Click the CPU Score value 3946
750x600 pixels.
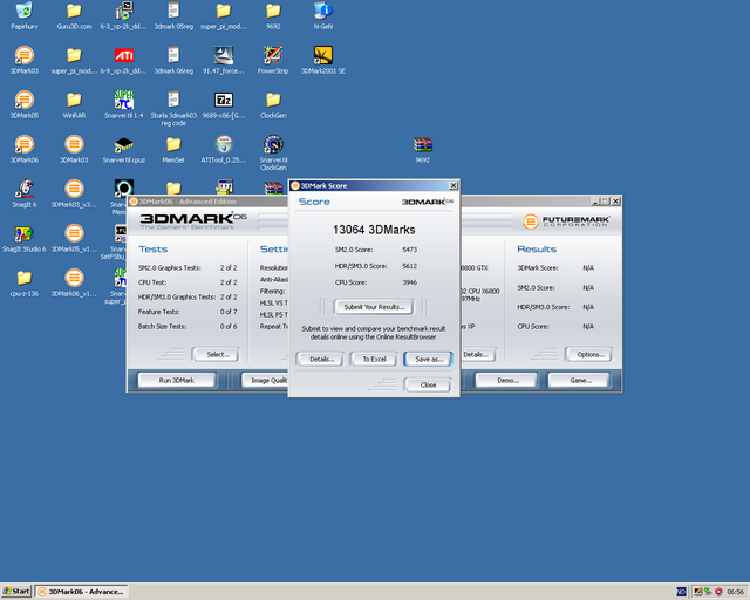tap(409, 283)
